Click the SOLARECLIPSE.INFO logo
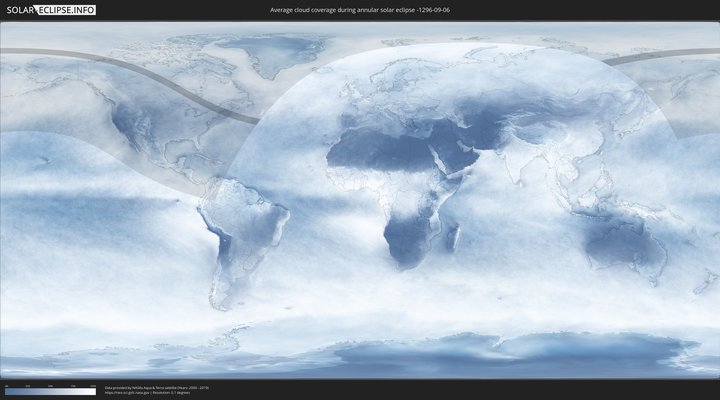720x400 pixels. (49, 9)
